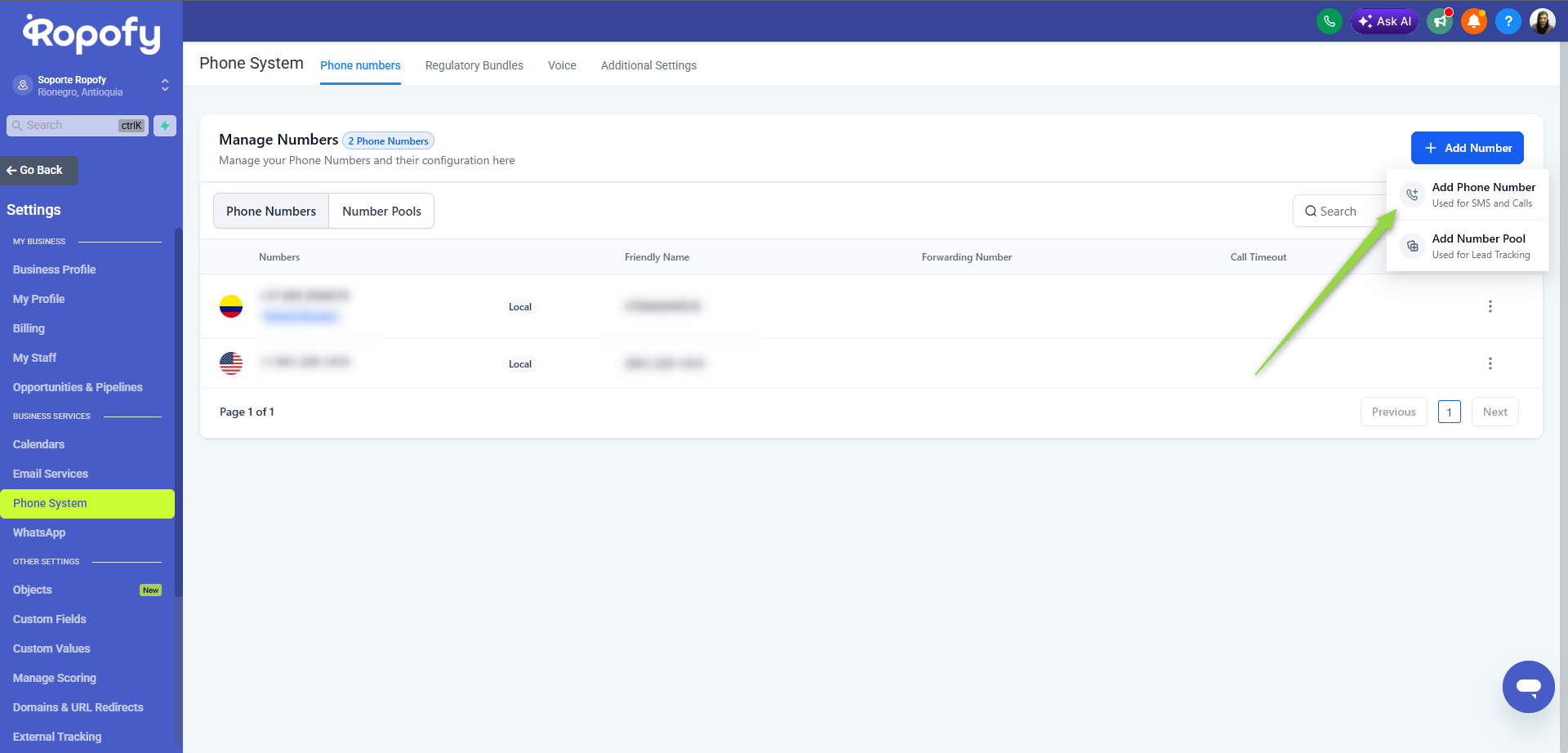Open the megaphone announcements icon
This screenshot has width=1568, height=753.
1440,21
